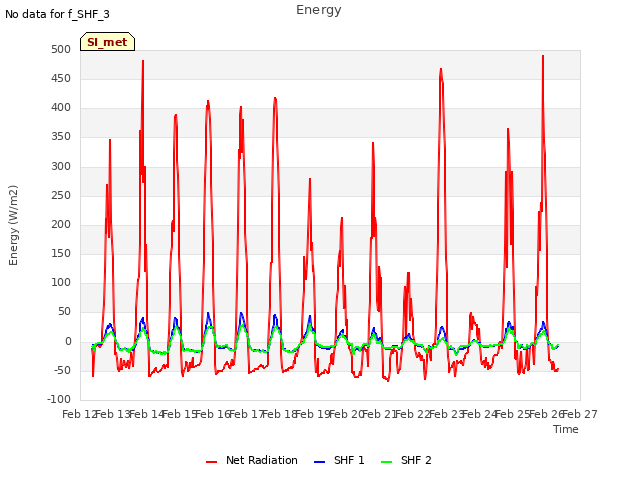640x480 pixels.
Task: Click the Net Radiation peak near Feb 14
Action: point(143,61)
